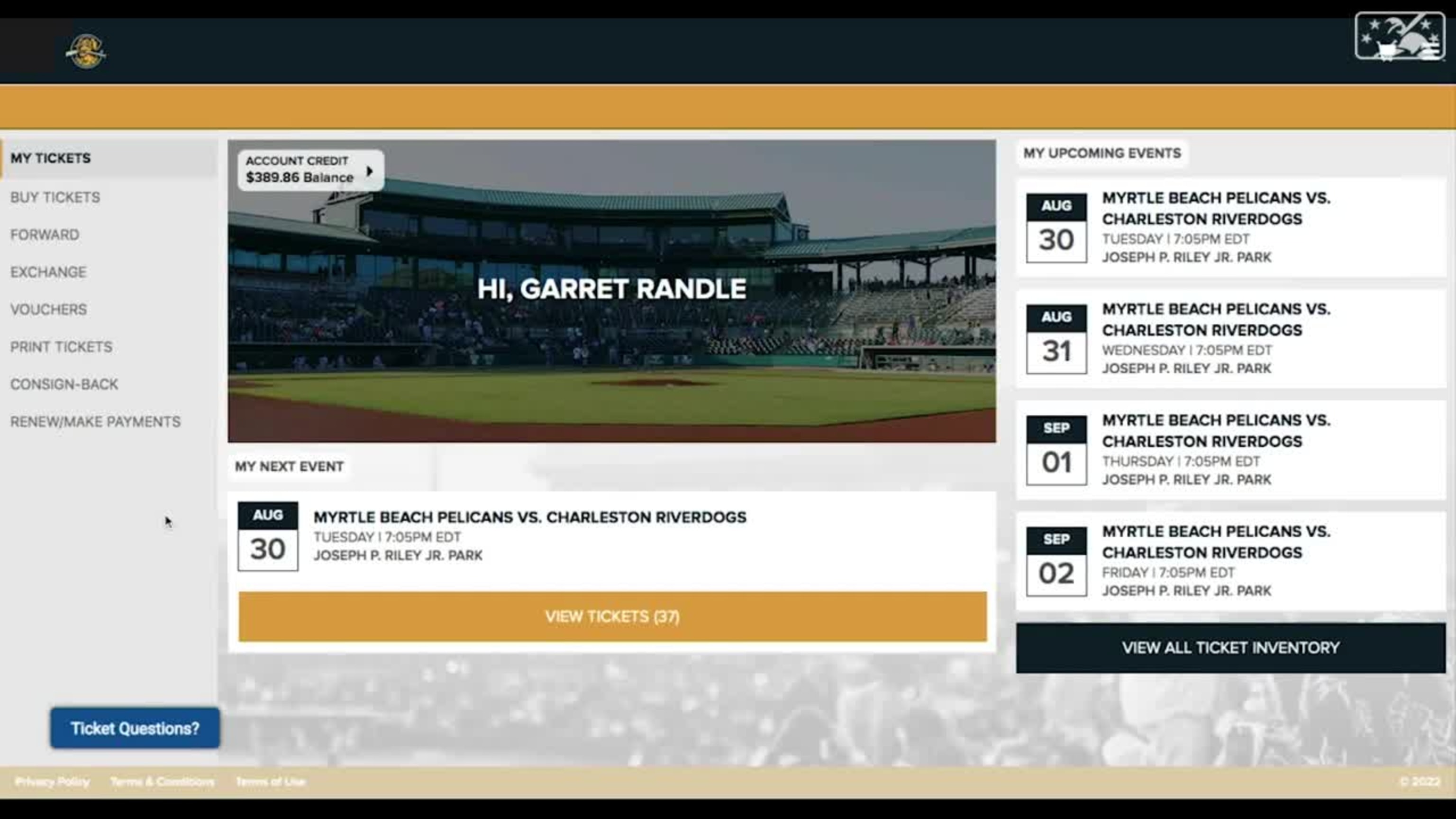Image resolution: width=1456 pixels, height=819 pixels.
Task: Click the View Tickets (37) button
Action: pos(613,617)
